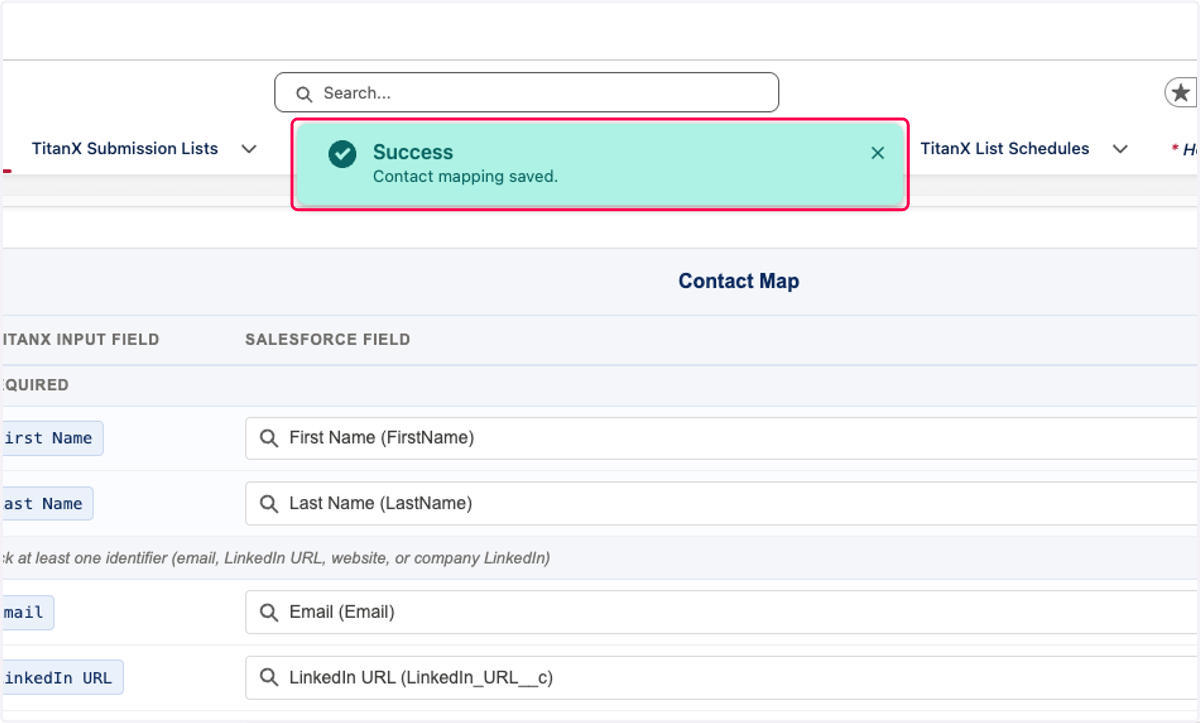Click the search icon in the First Name field
Viewport: 1200px width, 723px height.
coord(269,438)
